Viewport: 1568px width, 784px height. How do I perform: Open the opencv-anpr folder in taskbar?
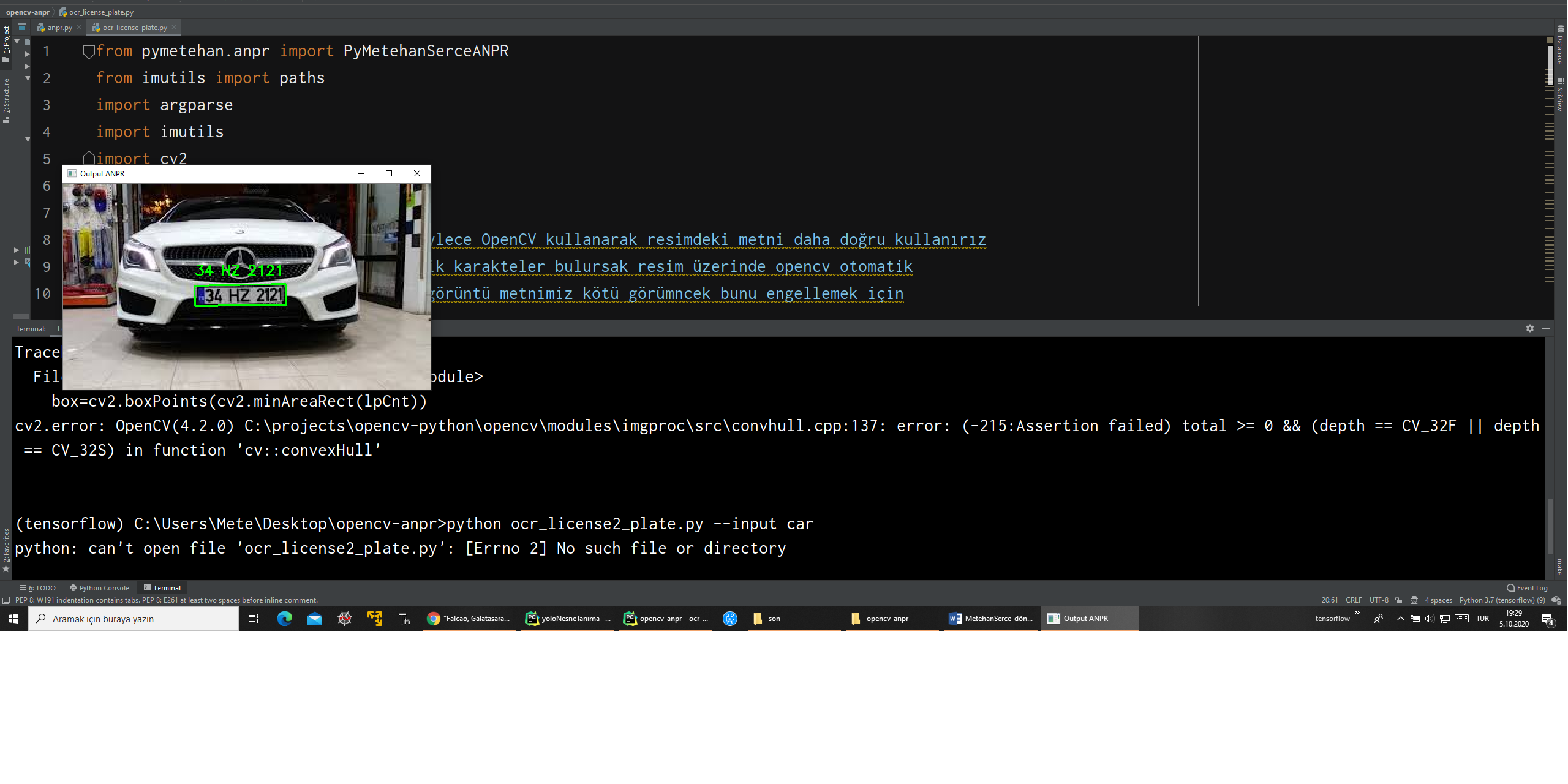tap(892, 619)
